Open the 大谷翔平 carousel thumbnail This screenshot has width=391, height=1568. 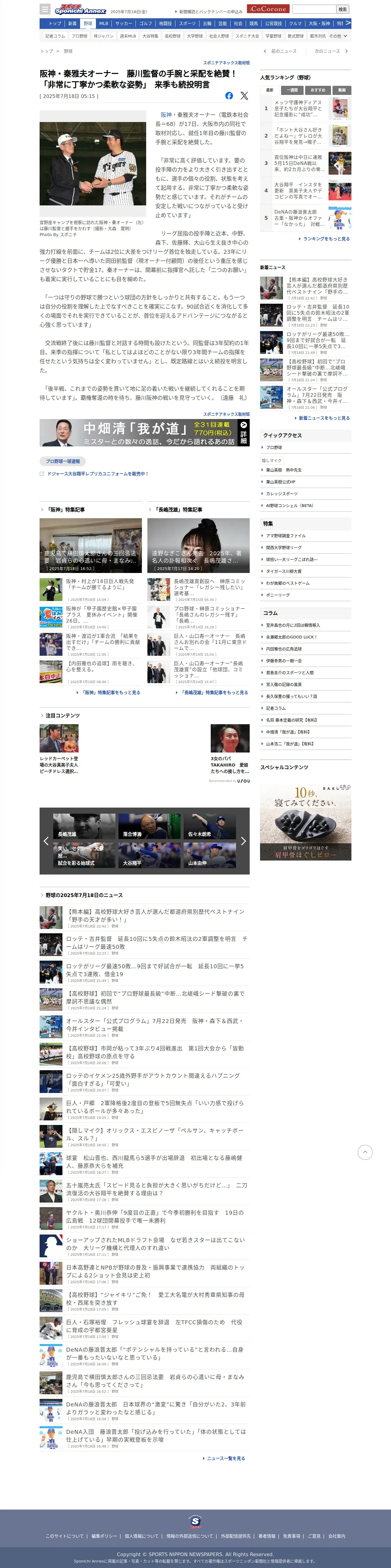[149, 855]
